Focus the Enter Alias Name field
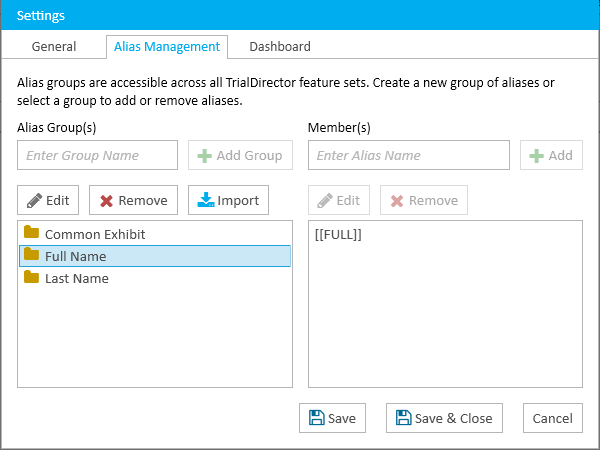The width and height of the screenshot is (600, 450). (x=409, y=155)
